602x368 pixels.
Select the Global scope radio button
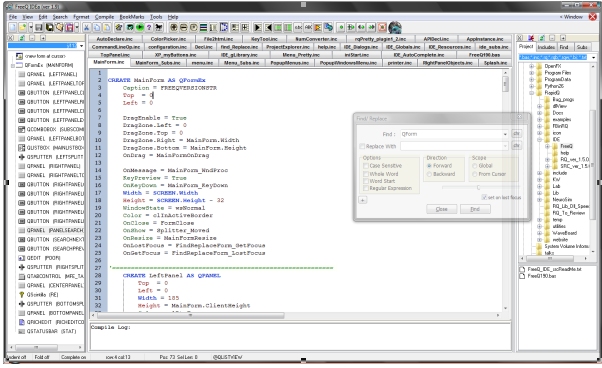tap(475, 166)
